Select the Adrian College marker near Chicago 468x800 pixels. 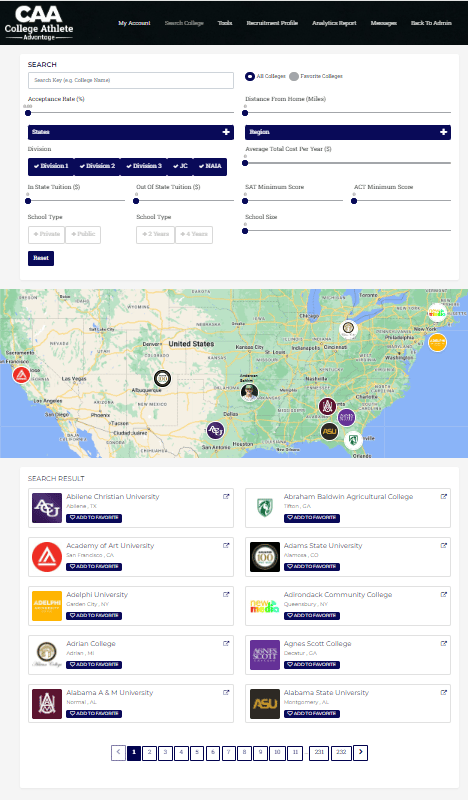tap(348, 328)
